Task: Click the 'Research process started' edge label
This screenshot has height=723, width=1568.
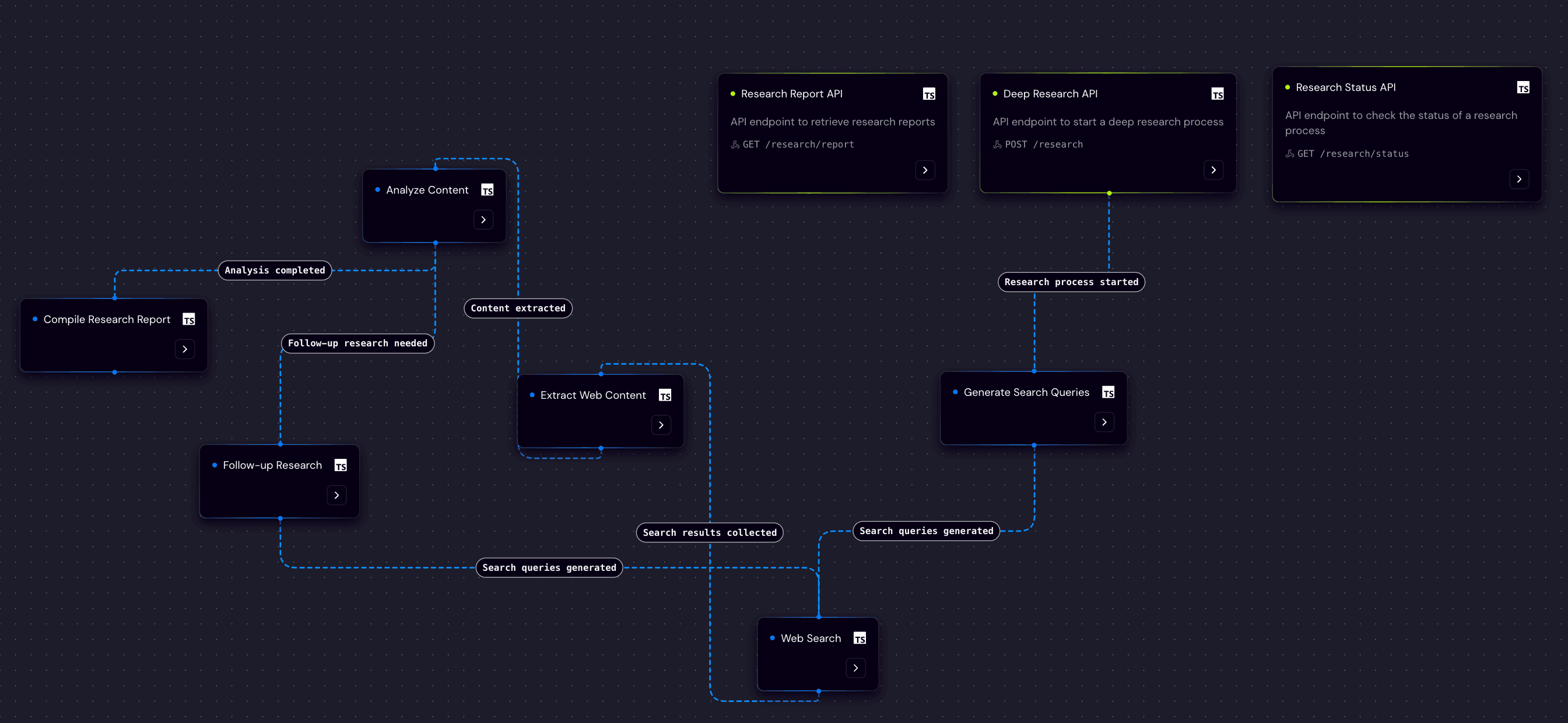Action: pos(1071,282)
